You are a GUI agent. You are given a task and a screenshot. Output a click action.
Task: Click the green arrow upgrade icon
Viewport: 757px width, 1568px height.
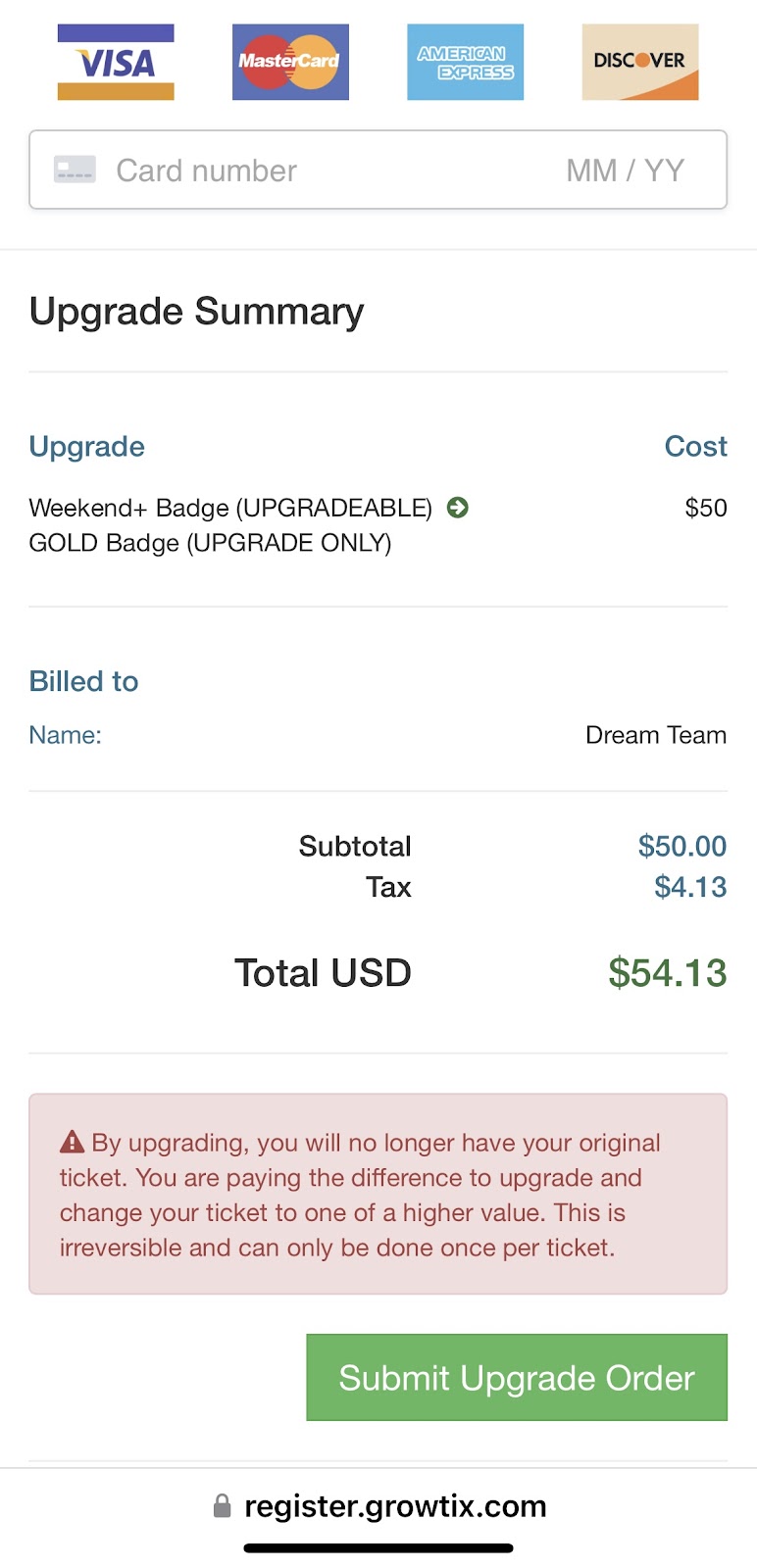point(457,508)
